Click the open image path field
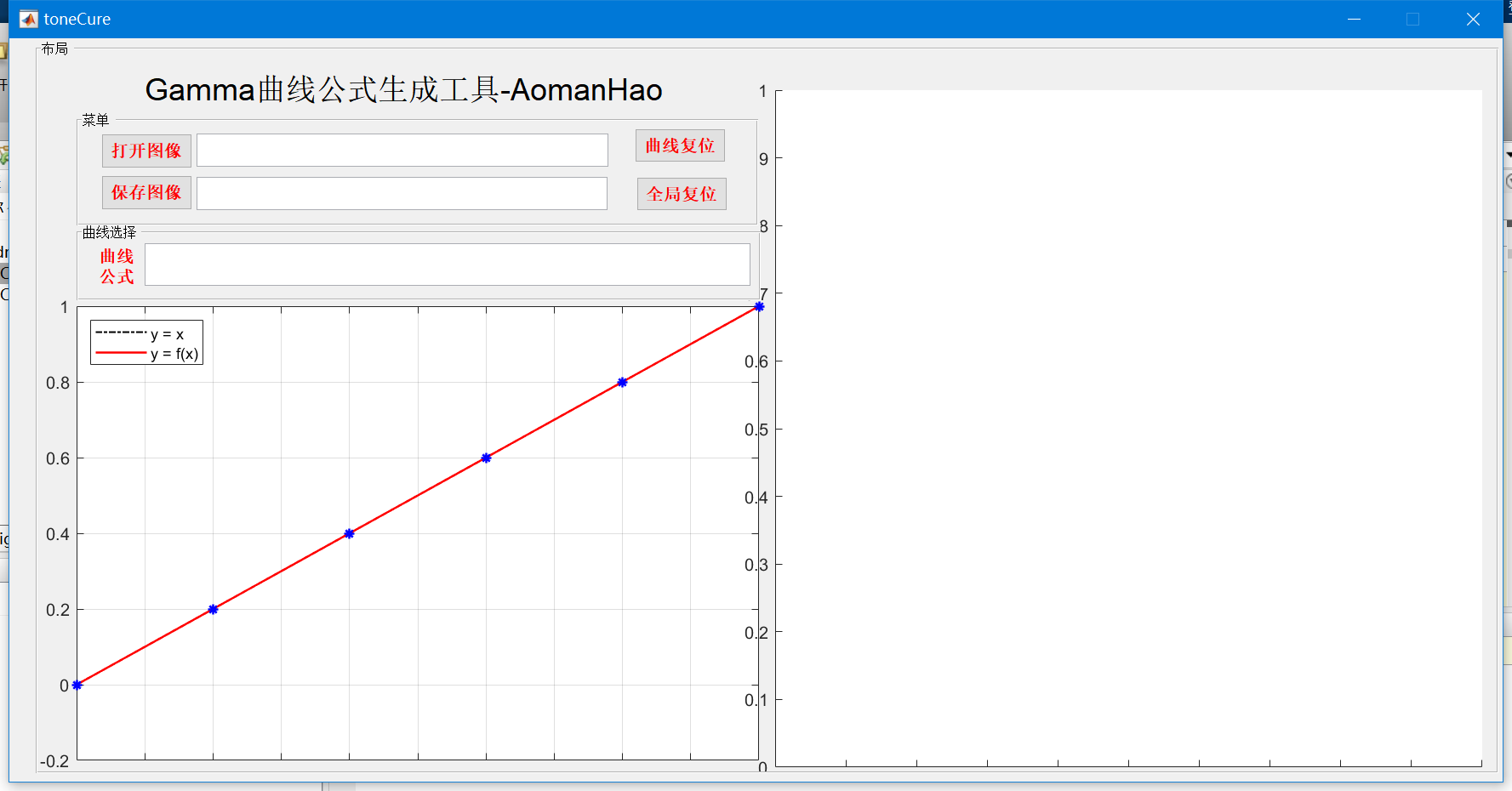Viewport: 1512px width, 791px height. point(402,150)
